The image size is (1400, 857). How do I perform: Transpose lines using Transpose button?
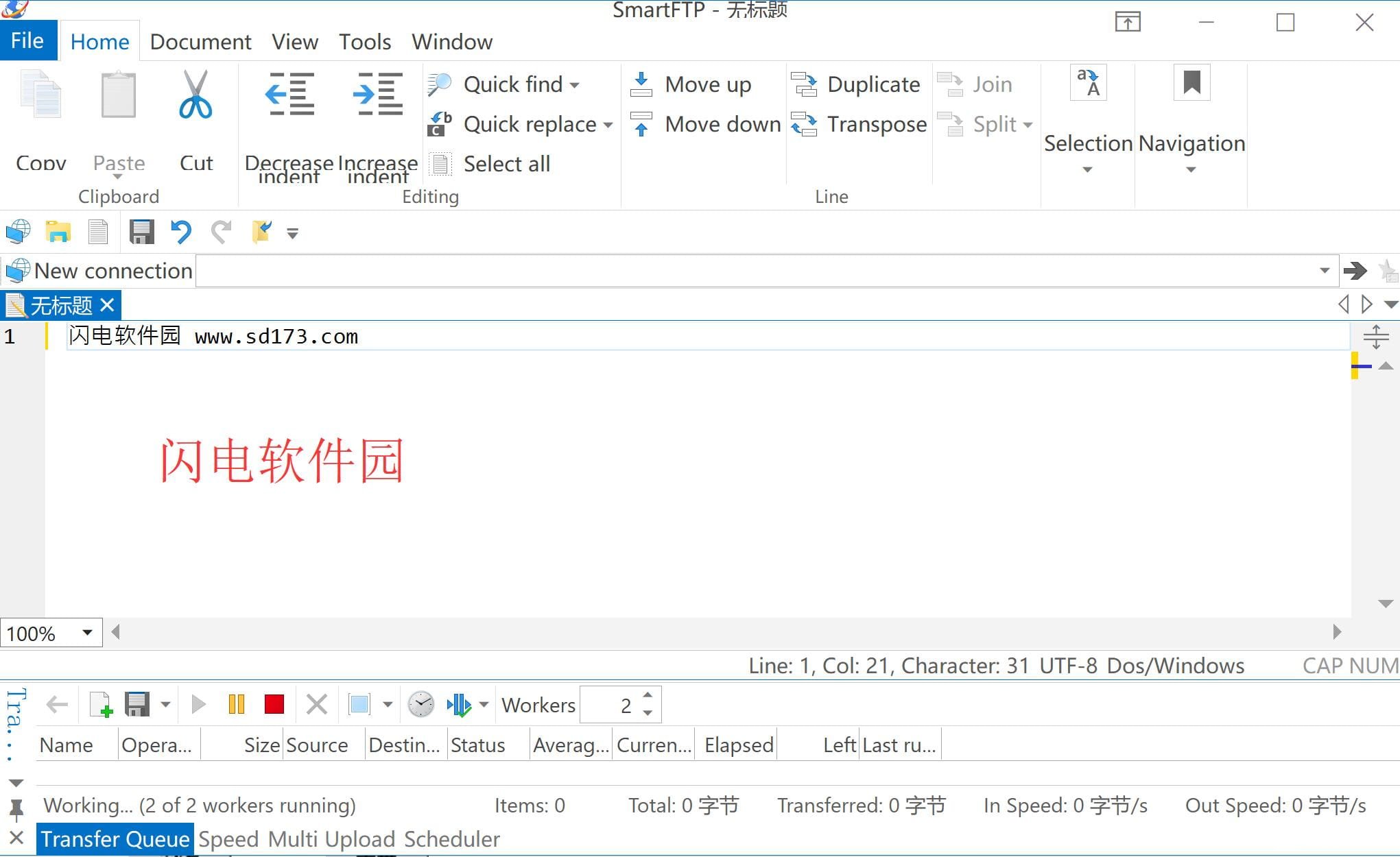[859, 124]
